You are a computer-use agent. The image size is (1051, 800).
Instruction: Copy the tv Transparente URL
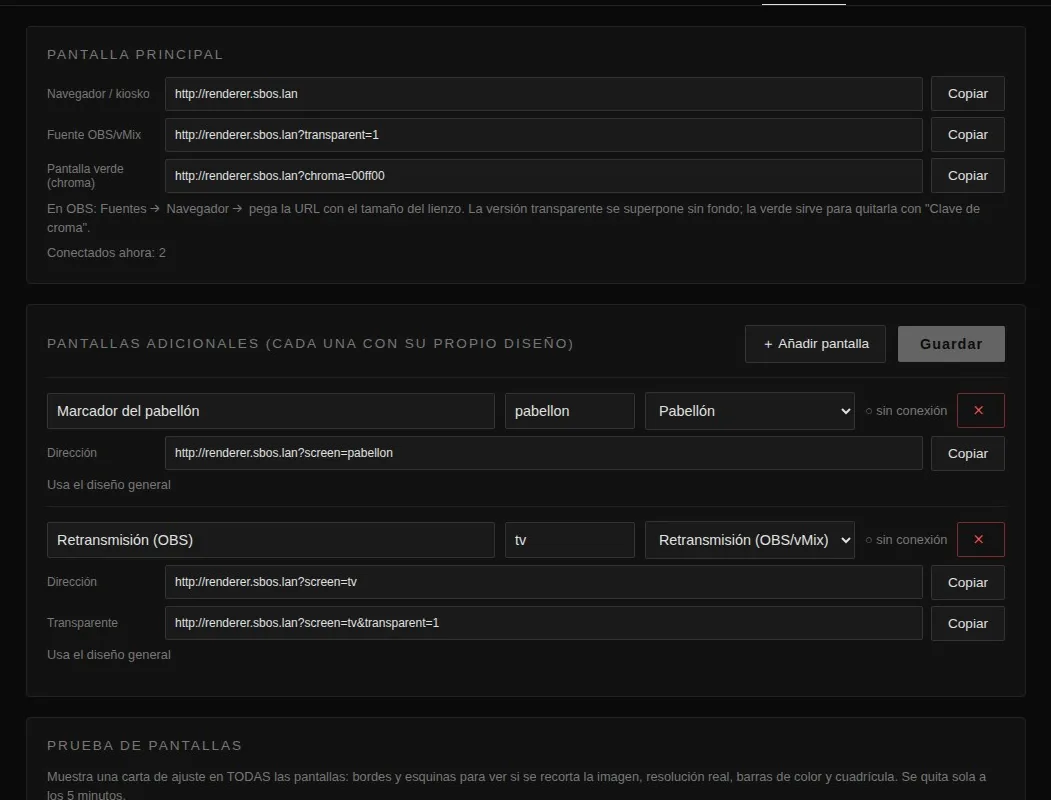(x=967, y=624)
